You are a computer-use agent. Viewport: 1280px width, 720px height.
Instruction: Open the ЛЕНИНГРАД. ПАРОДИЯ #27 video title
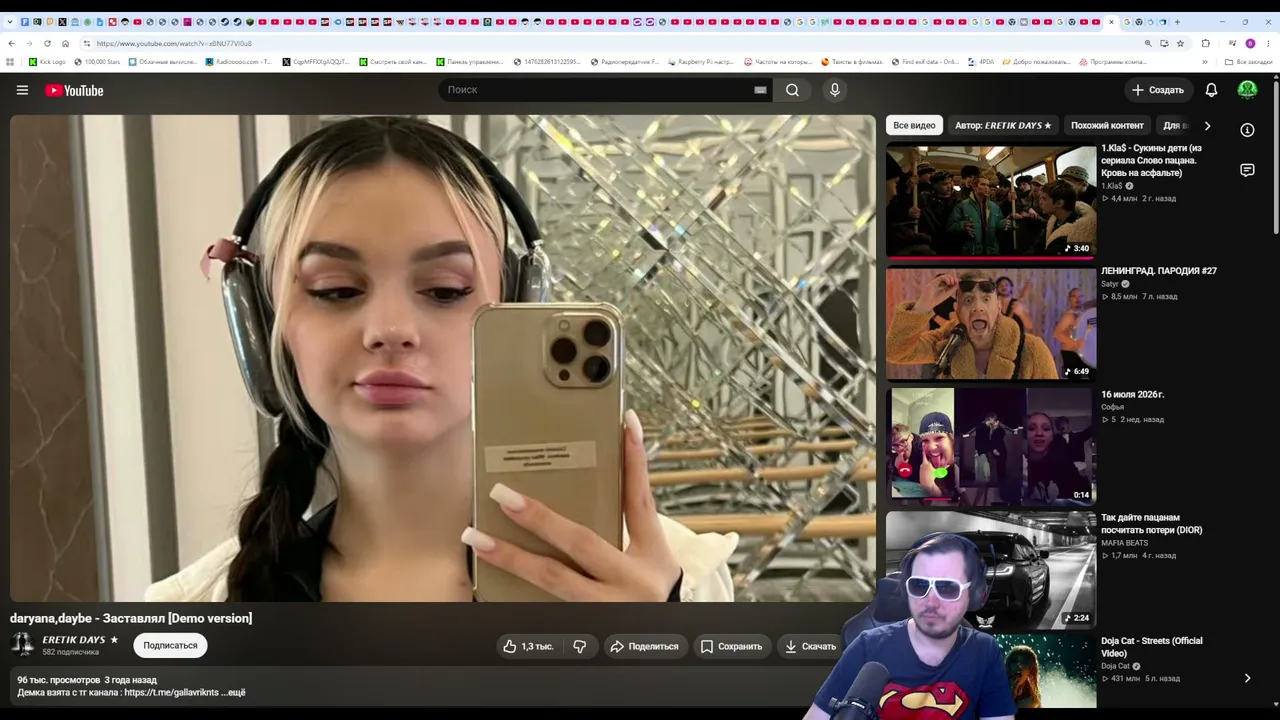1159,271
